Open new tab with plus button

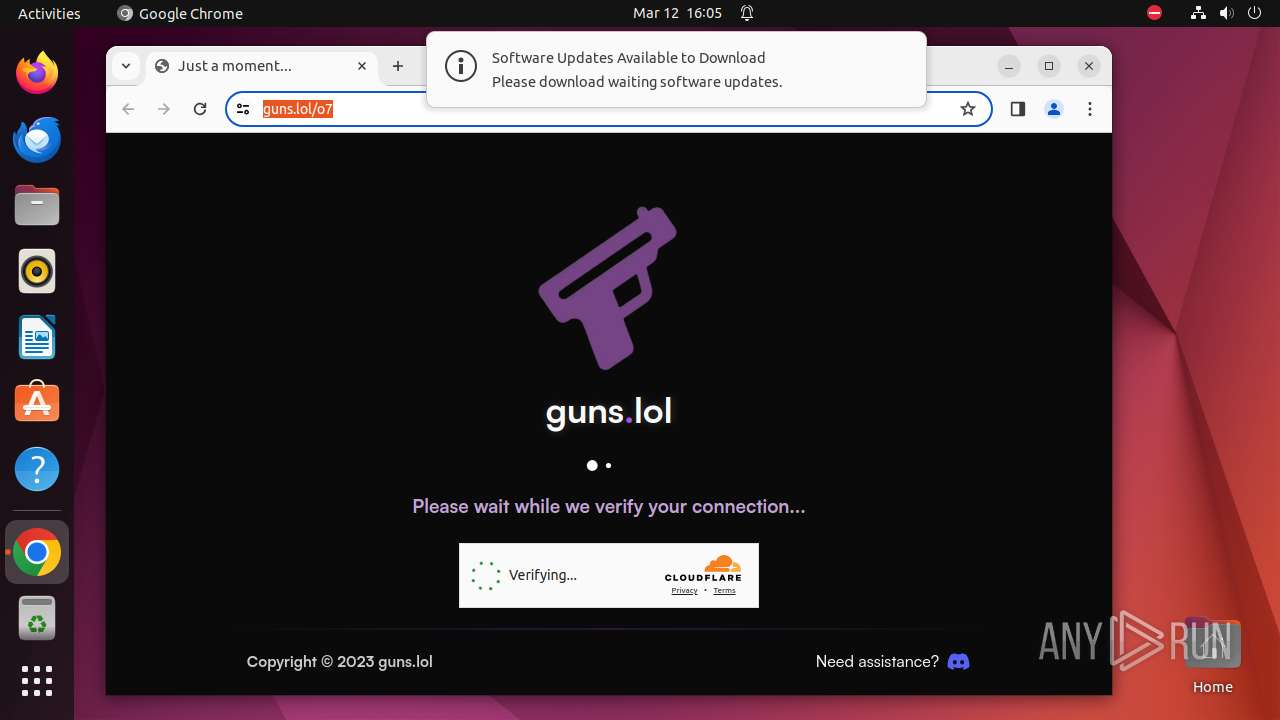(398, 66)
